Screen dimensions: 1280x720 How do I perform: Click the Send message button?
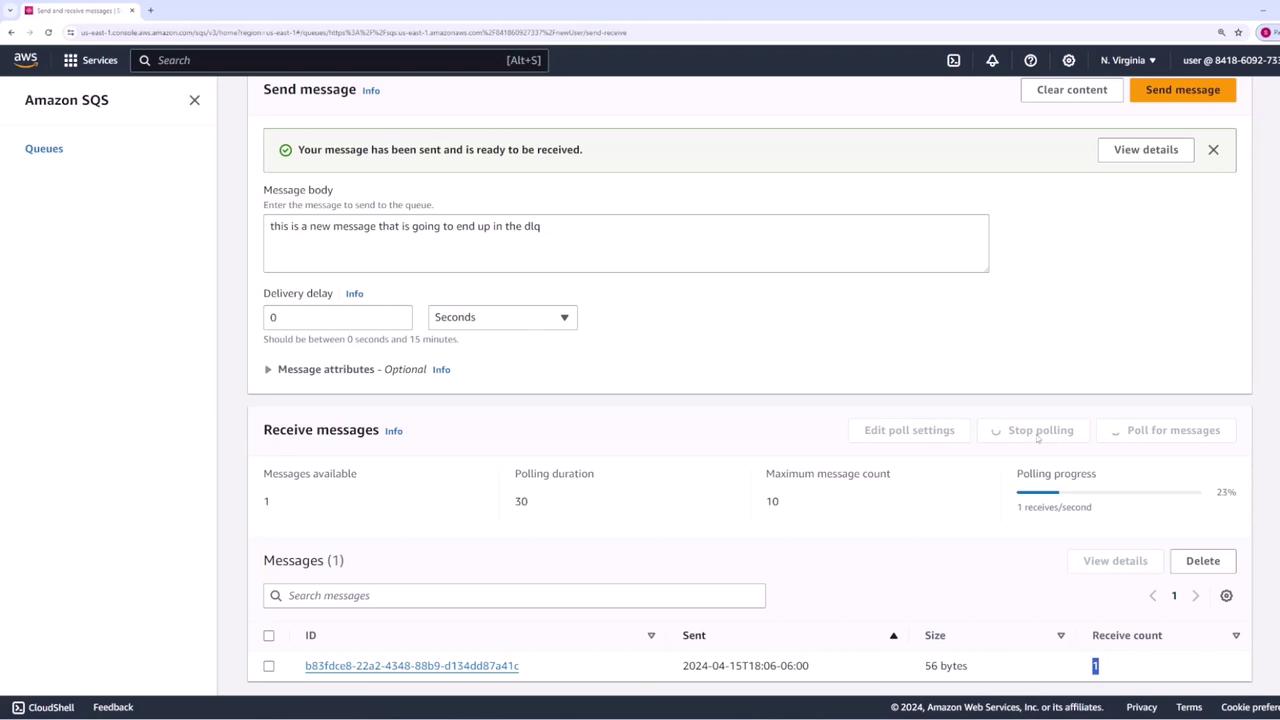click(x=1183, y=90)
